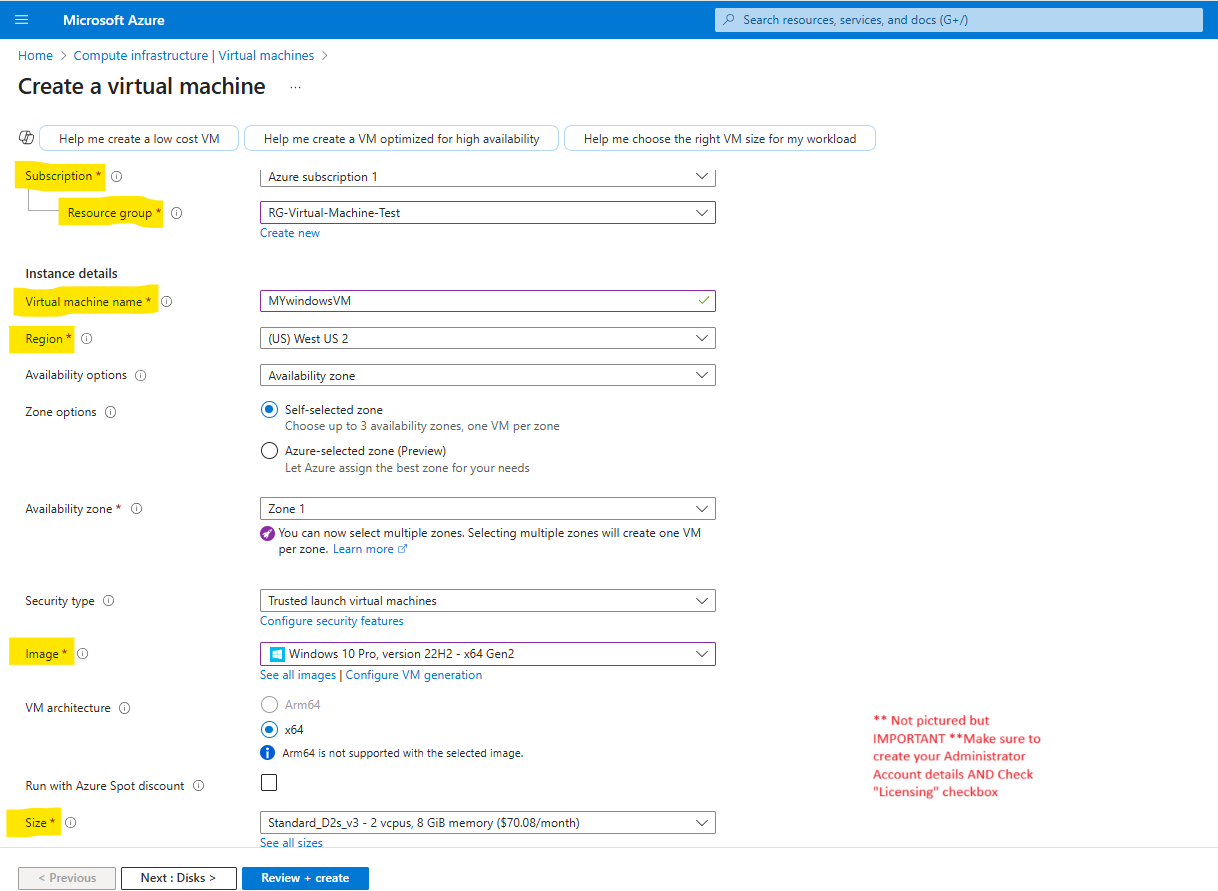Open the Resource group dropdown
This screenshot has height=891, width=1218.
click(x=488, y=213)
